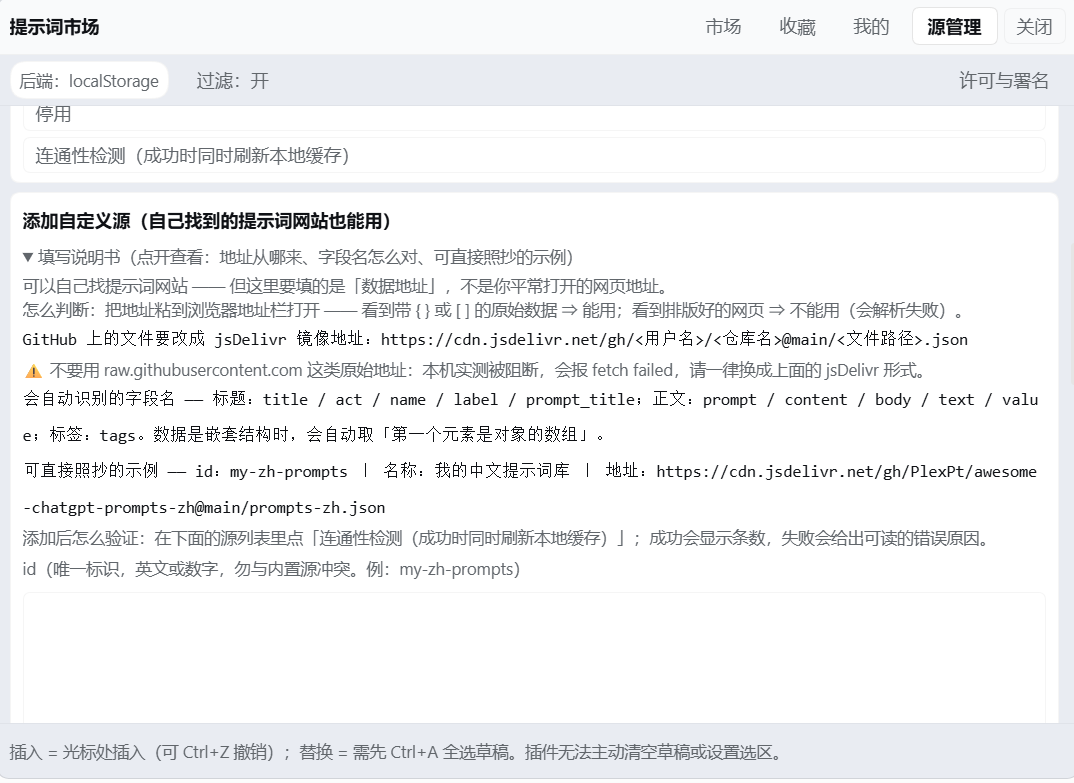1074x783 pixels.
Task: Click the example URL ending prompts-zh.json
Action: point(530,489)
